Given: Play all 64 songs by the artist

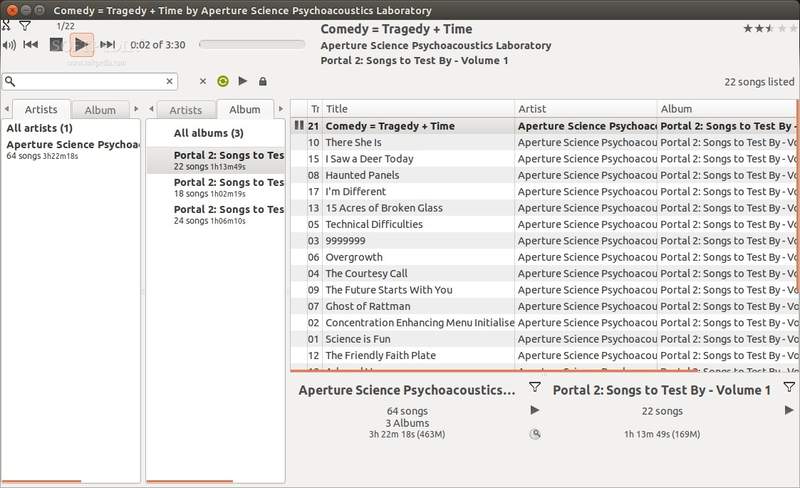Looking at the screenshot, I should point(535,410).
